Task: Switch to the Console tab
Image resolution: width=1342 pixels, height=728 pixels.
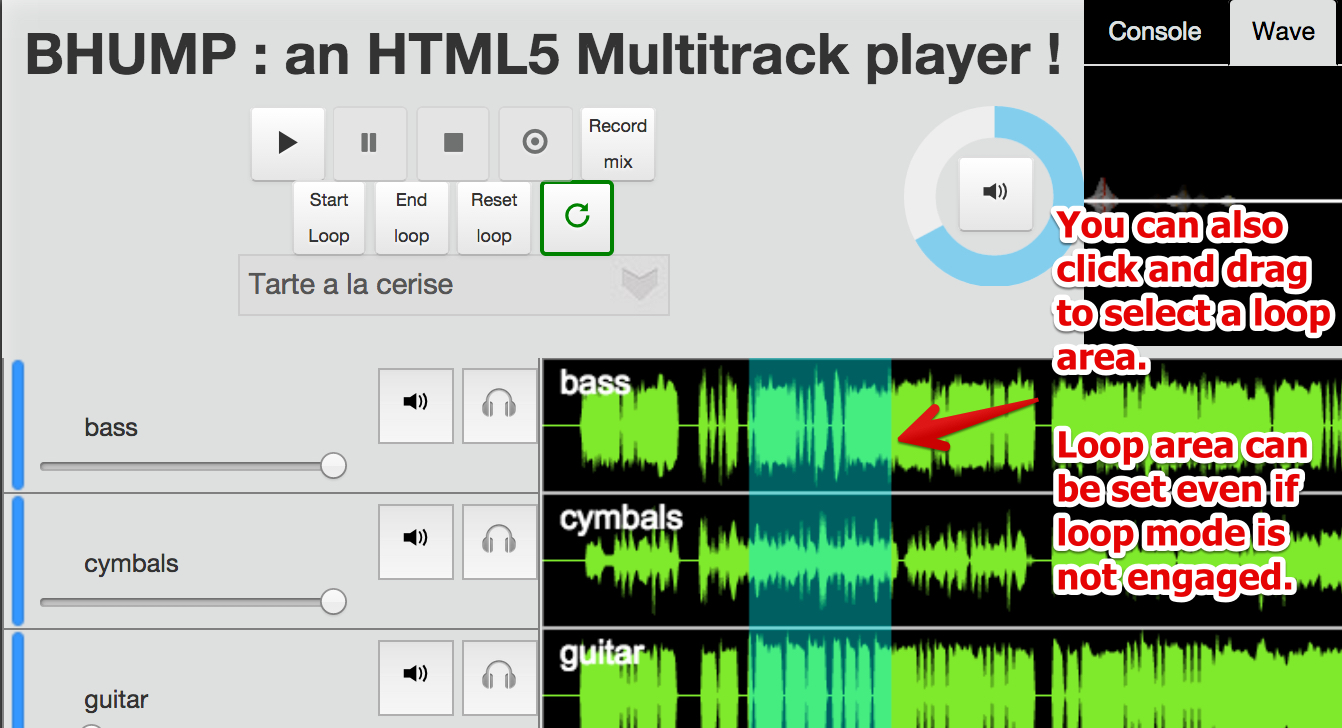Action: click(1155, 31)
